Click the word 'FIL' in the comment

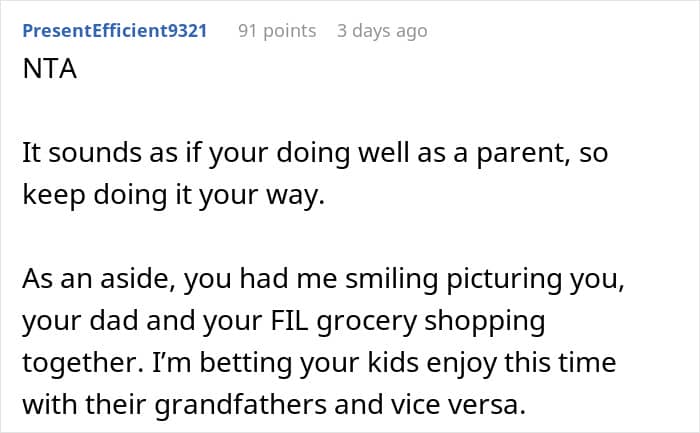pyautogui.click(x=289, y=321)
